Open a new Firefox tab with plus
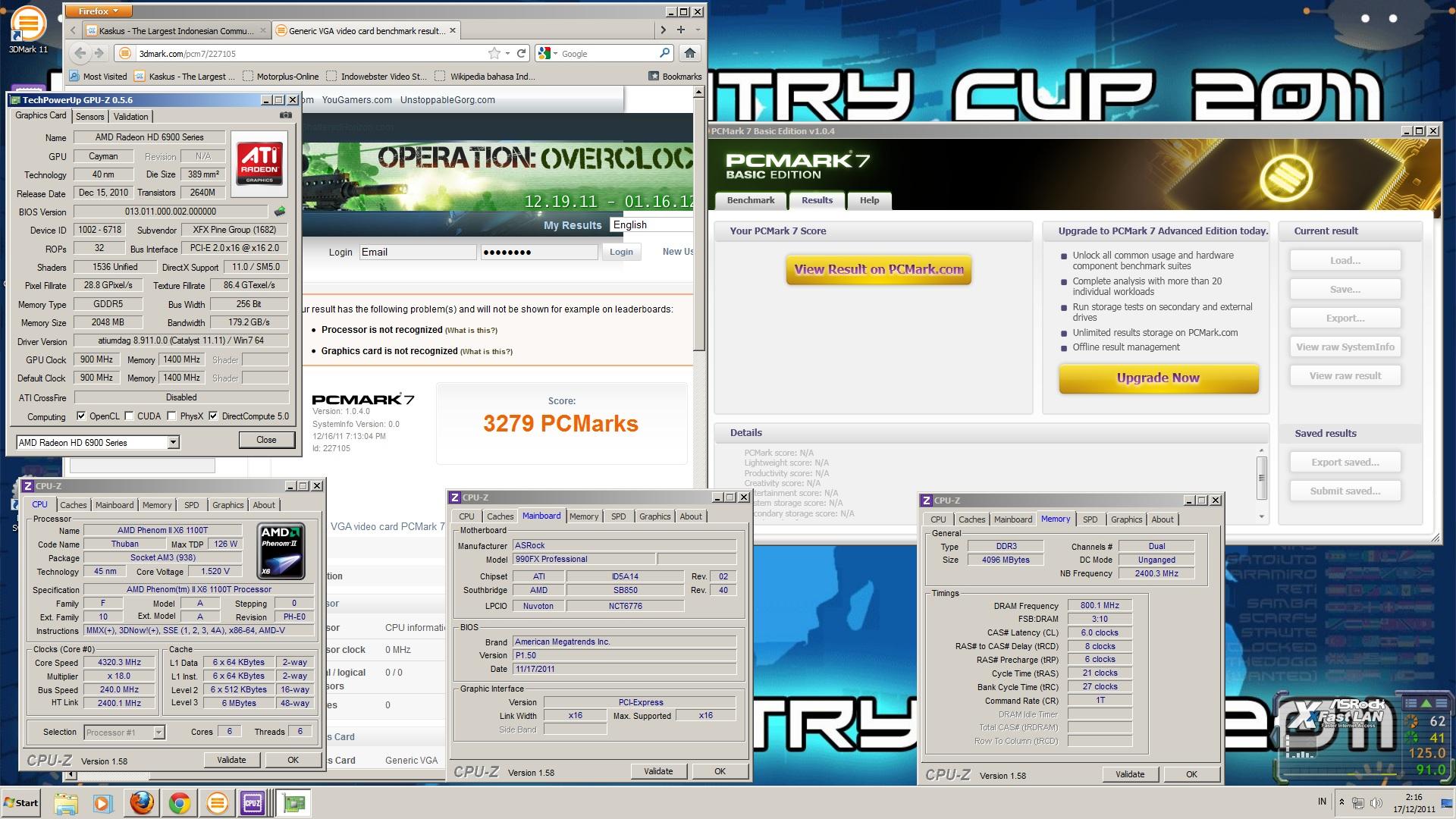This screenshot has width=1456, height=819. (x=681, y=30)
